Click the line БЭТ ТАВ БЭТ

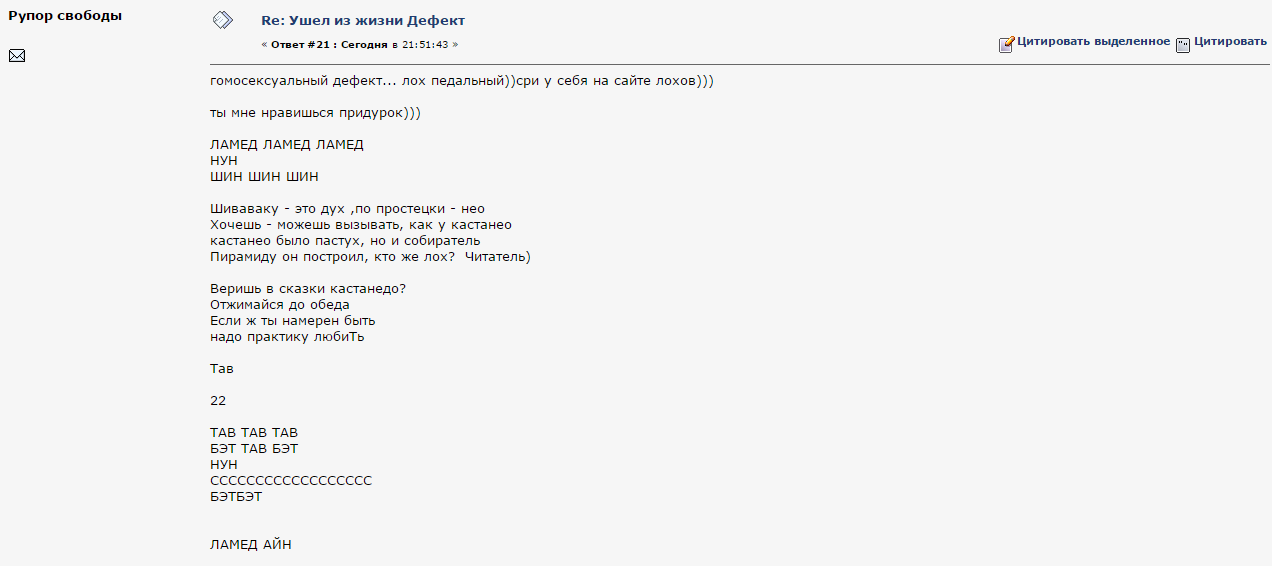click(x=254, y=449)
